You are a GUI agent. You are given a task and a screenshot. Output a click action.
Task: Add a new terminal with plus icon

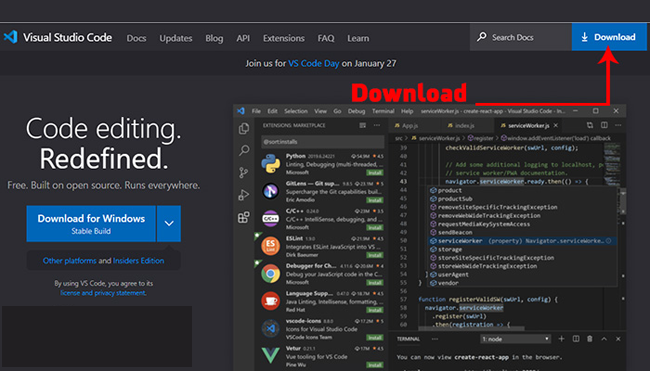[561, 339]
